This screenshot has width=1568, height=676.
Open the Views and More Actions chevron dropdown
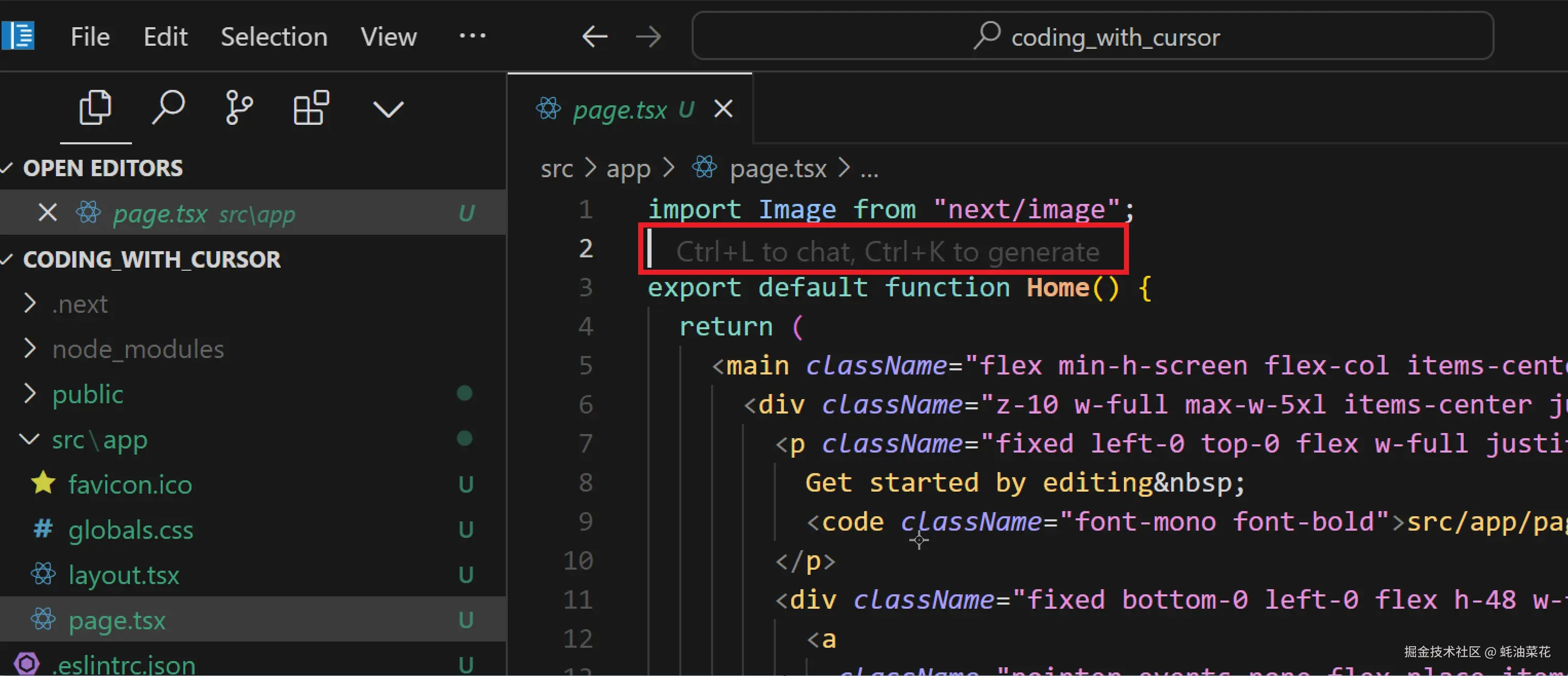pyautogui.click(x=388, y=108)
